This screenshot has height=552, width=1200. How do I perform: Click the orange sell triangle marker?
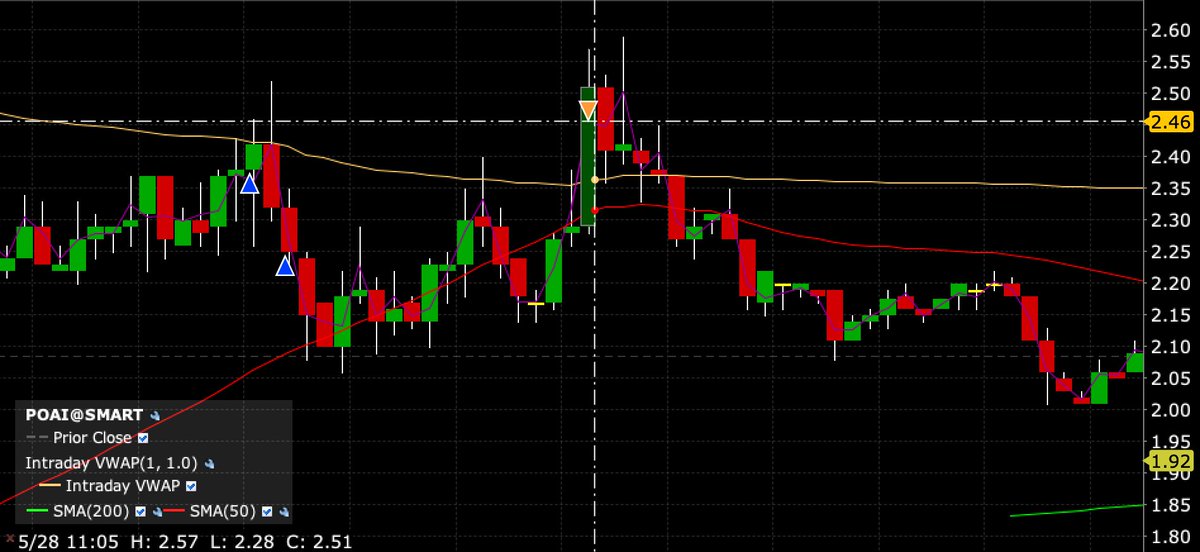[588, 110]
